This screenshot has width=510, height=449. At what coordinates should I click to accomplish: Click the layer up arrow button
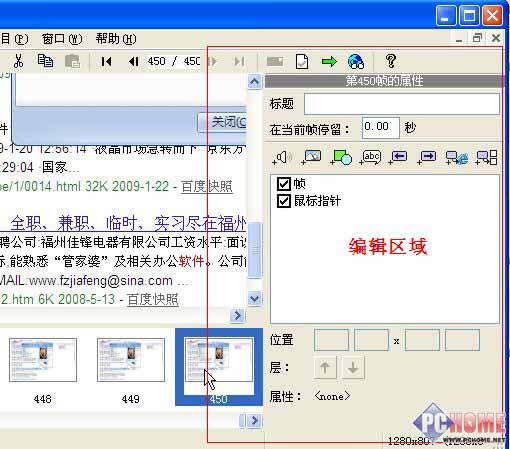[325, 368]
